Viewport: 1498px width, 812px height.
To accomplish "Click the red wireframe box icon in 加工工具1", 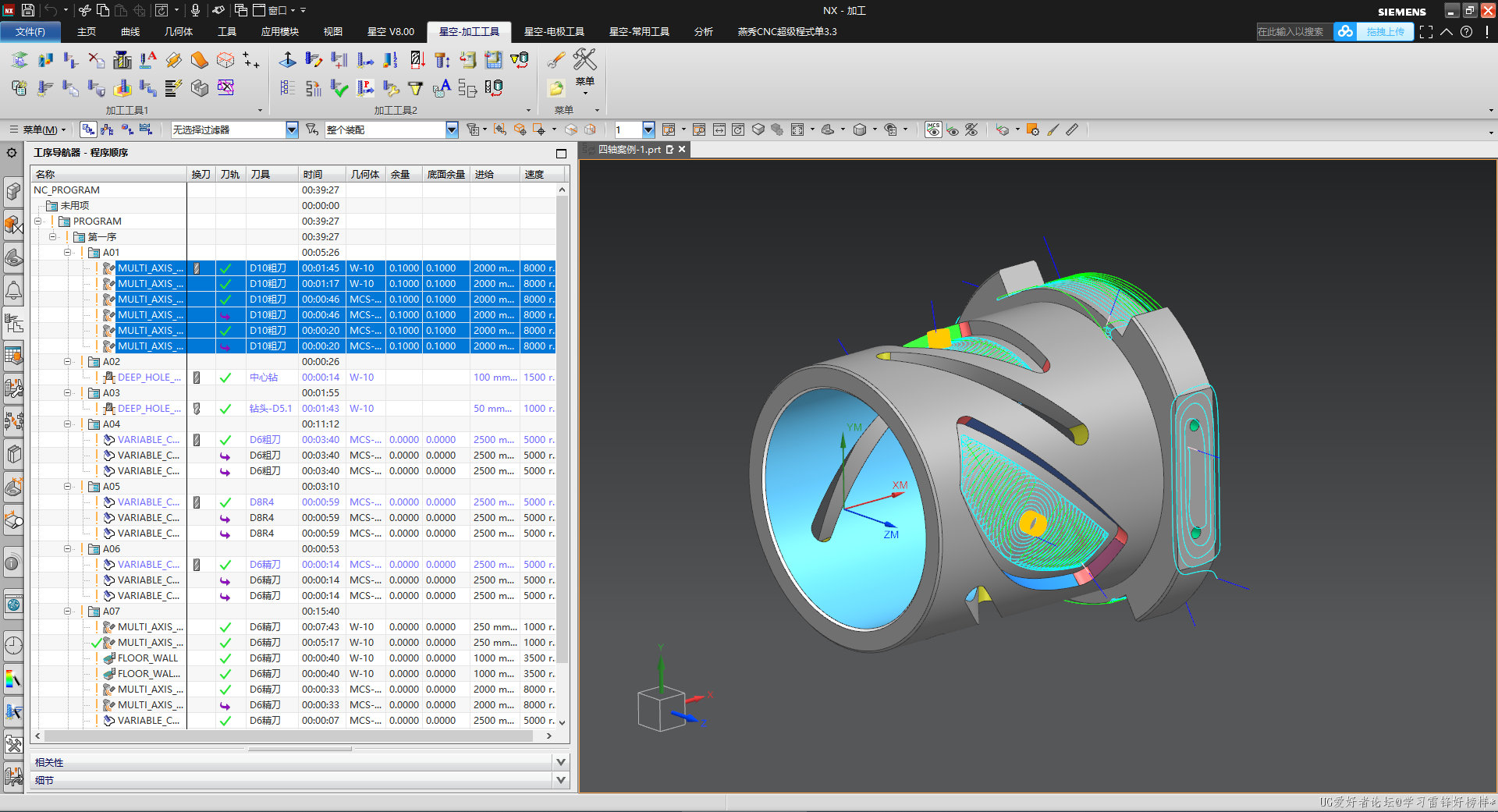I will pos(225,60).
